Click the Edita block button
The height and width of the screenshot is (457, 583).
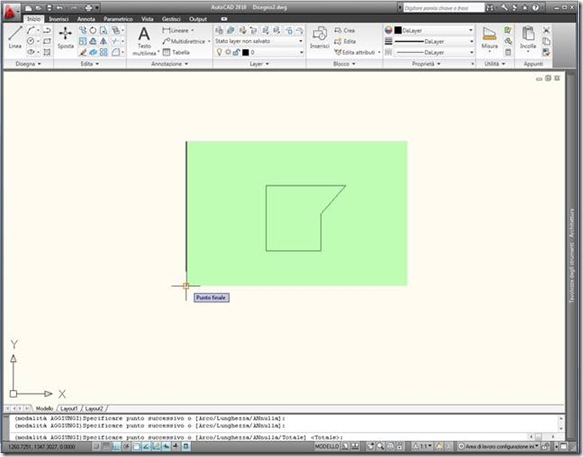(345, 41)
